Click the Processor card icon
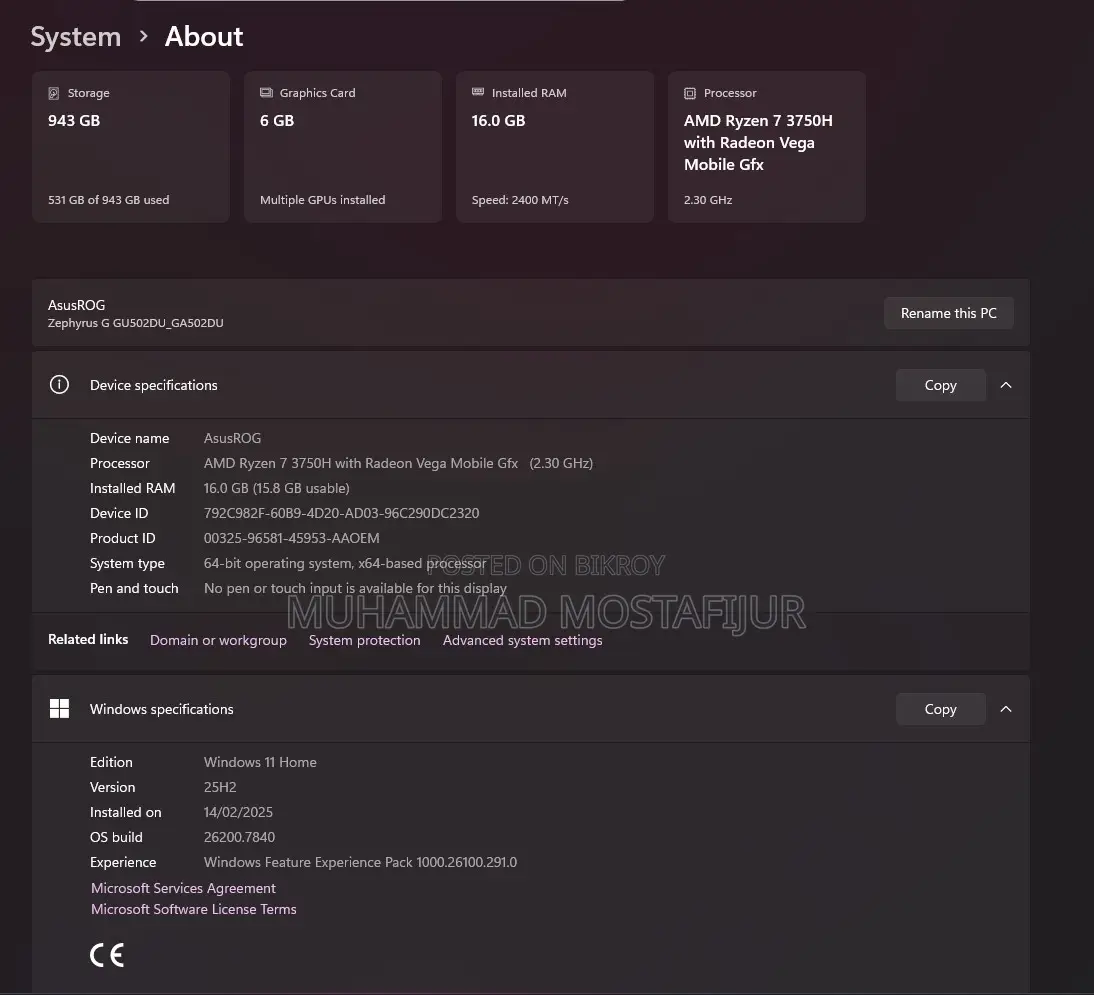Image resolution: width=1094 pixels, height=995 pixels. point(690,93)
